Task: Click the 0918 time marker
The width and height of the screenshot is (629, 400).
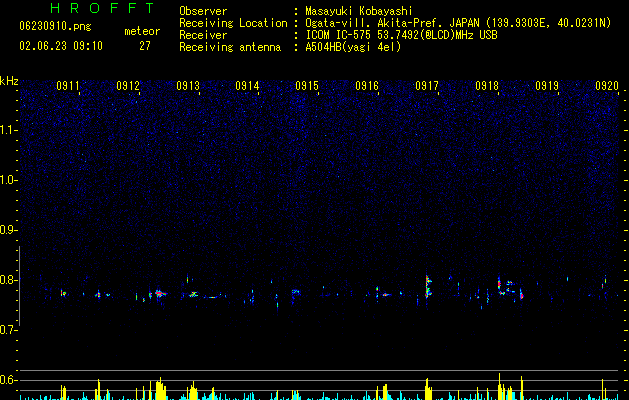Action: 487,86
